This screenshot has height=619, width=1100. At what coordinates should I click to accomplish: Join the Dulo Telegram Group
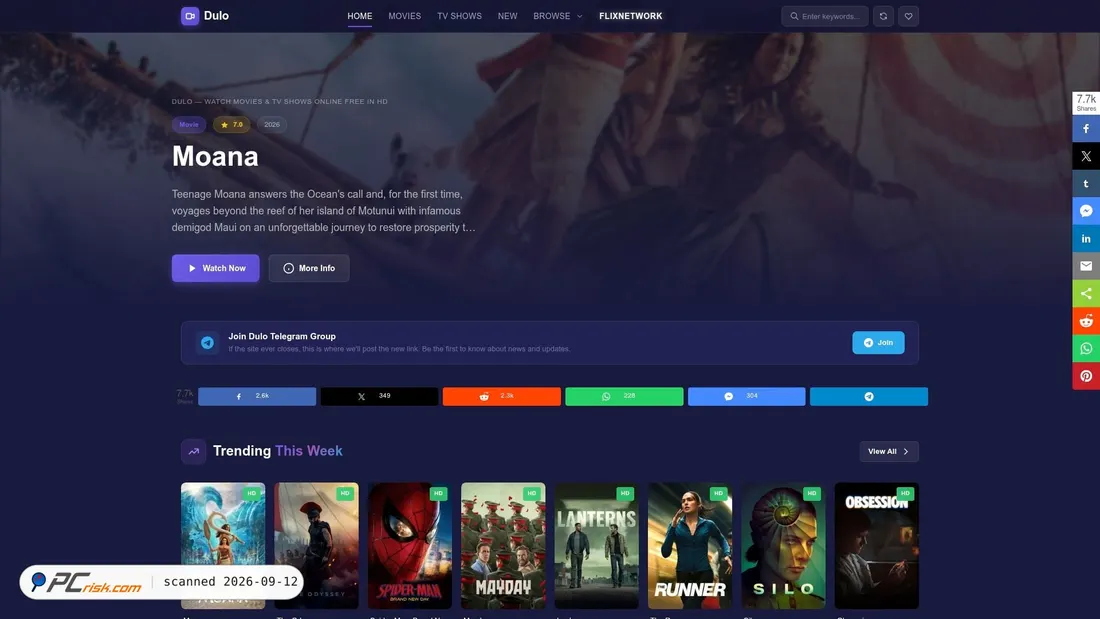[x=878, y=342]
